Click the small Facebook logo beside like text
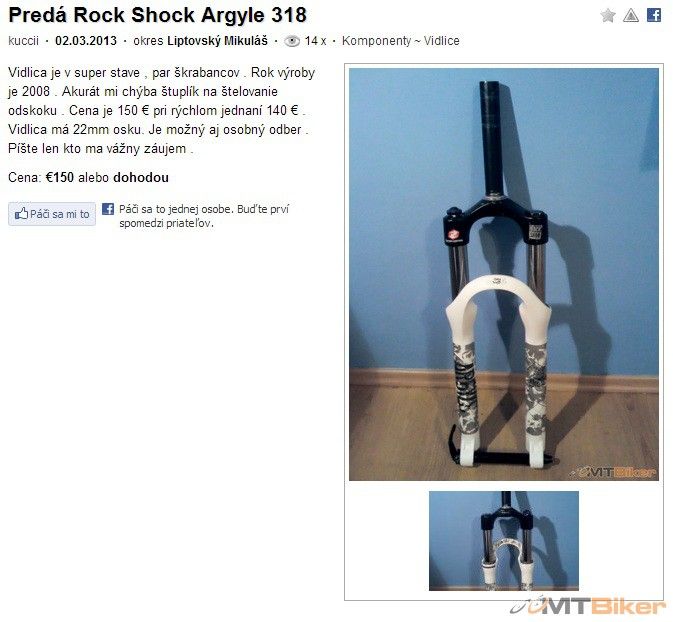This screenshot has width=673, height=622. pos(108,209)
